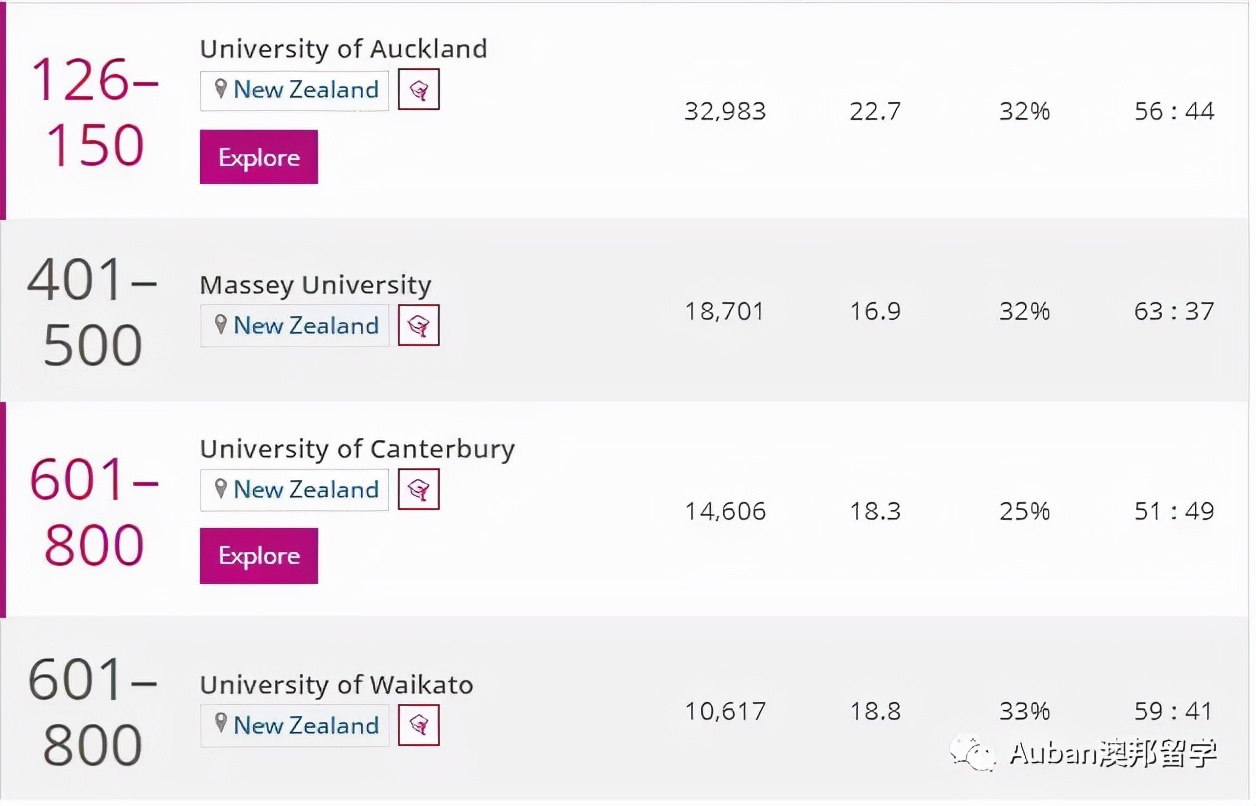Select New Zealand link under University of Canterbury
This screenshot has height=806, width=1256.
(306, 490)
